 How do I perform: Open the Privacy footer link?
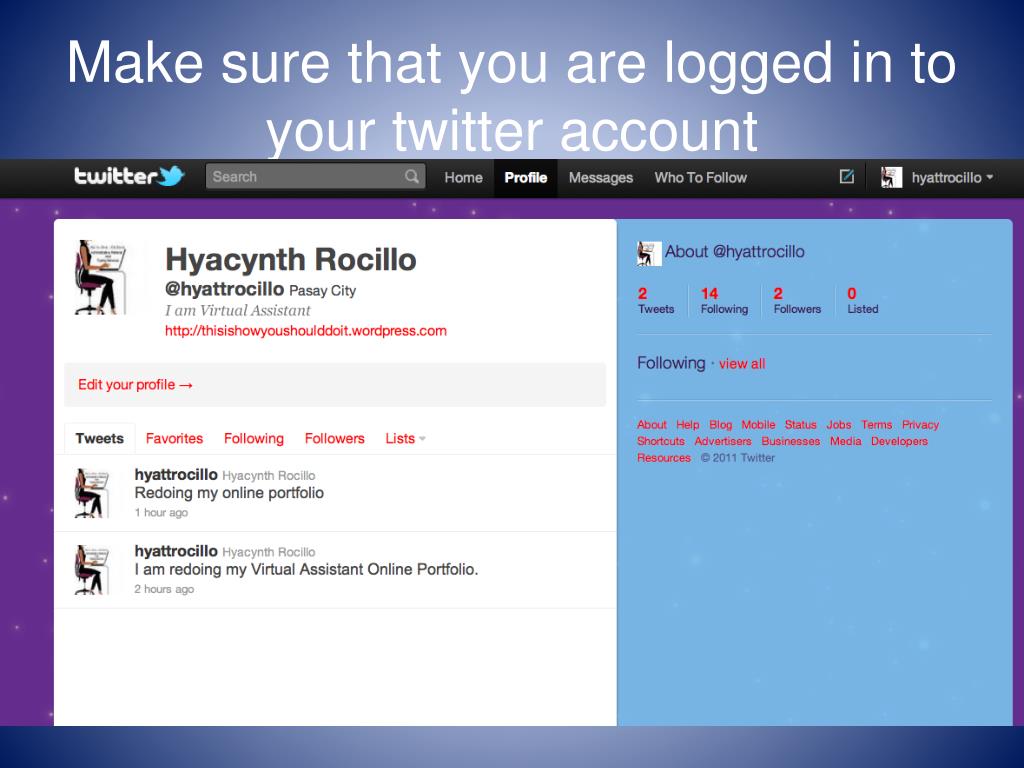click(920, 424)
